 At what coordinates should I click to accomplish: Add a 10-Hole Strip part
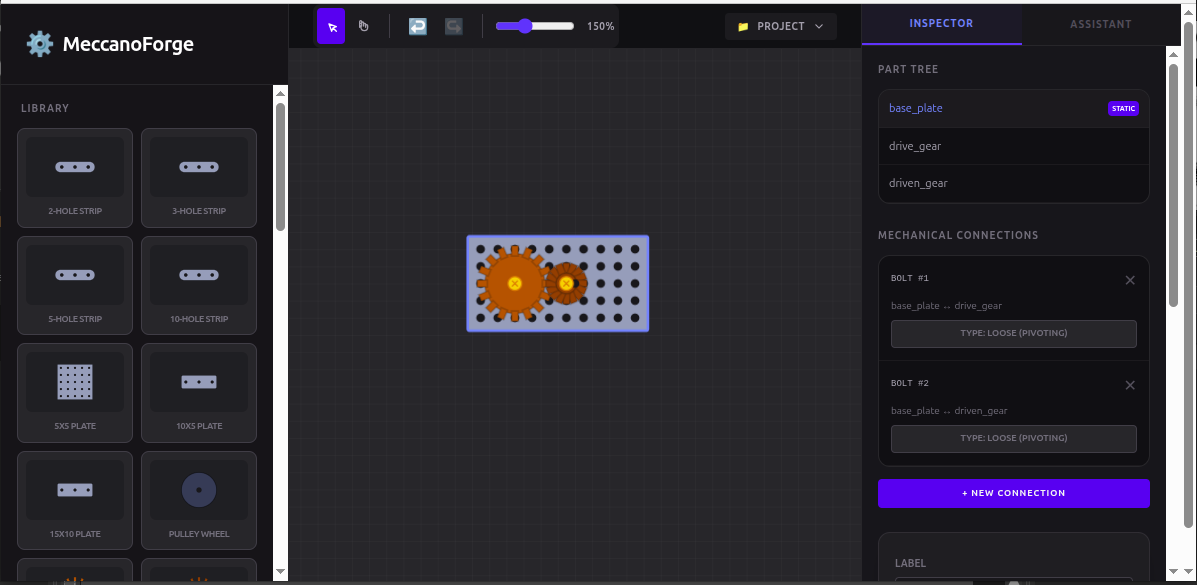click(x=198, y=286)
